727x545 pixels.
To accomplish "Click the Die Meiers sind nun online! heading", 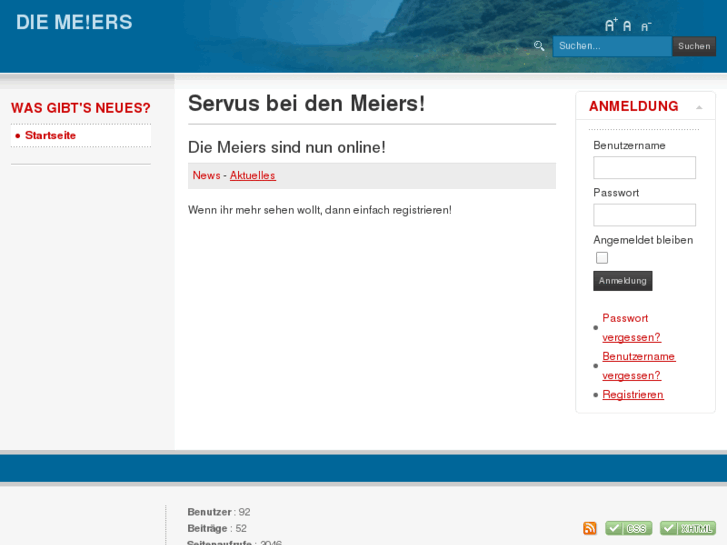I will (287, 147).
